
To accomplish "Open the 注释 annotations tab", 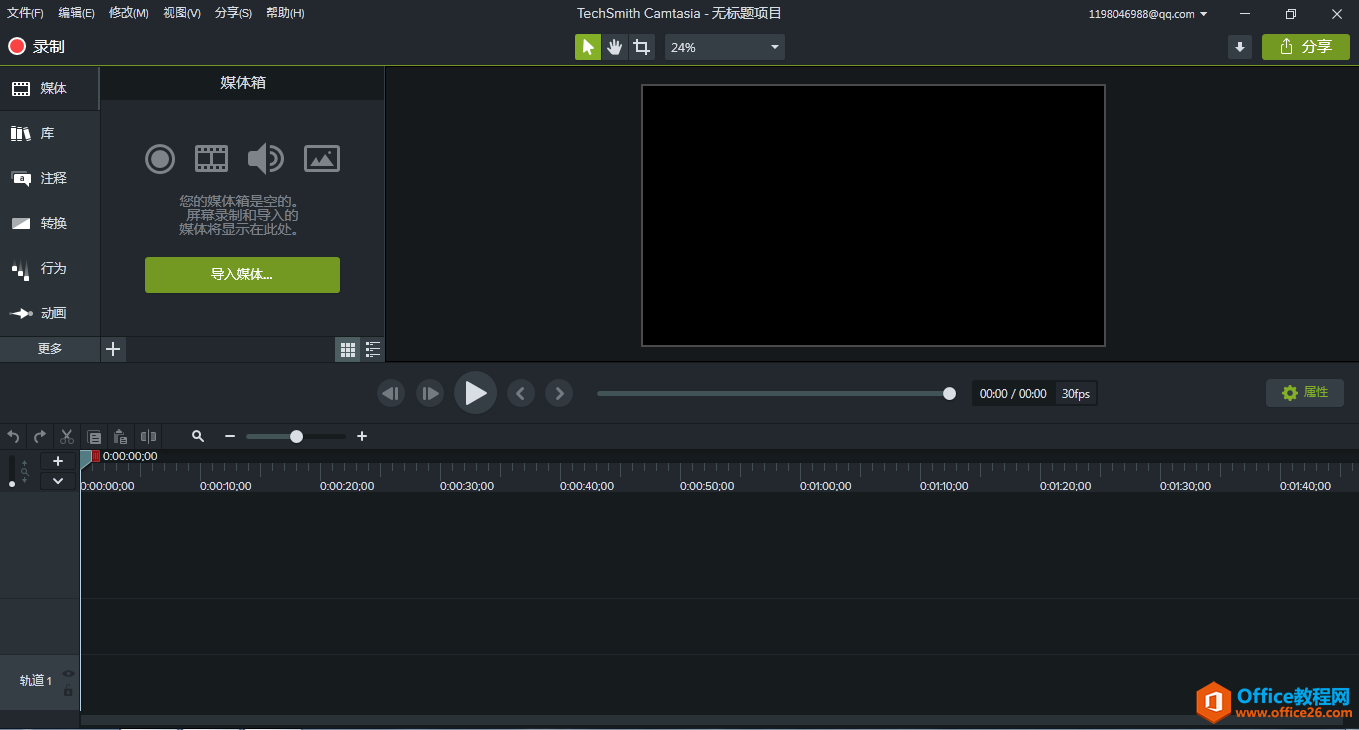I will pos(50,178).
